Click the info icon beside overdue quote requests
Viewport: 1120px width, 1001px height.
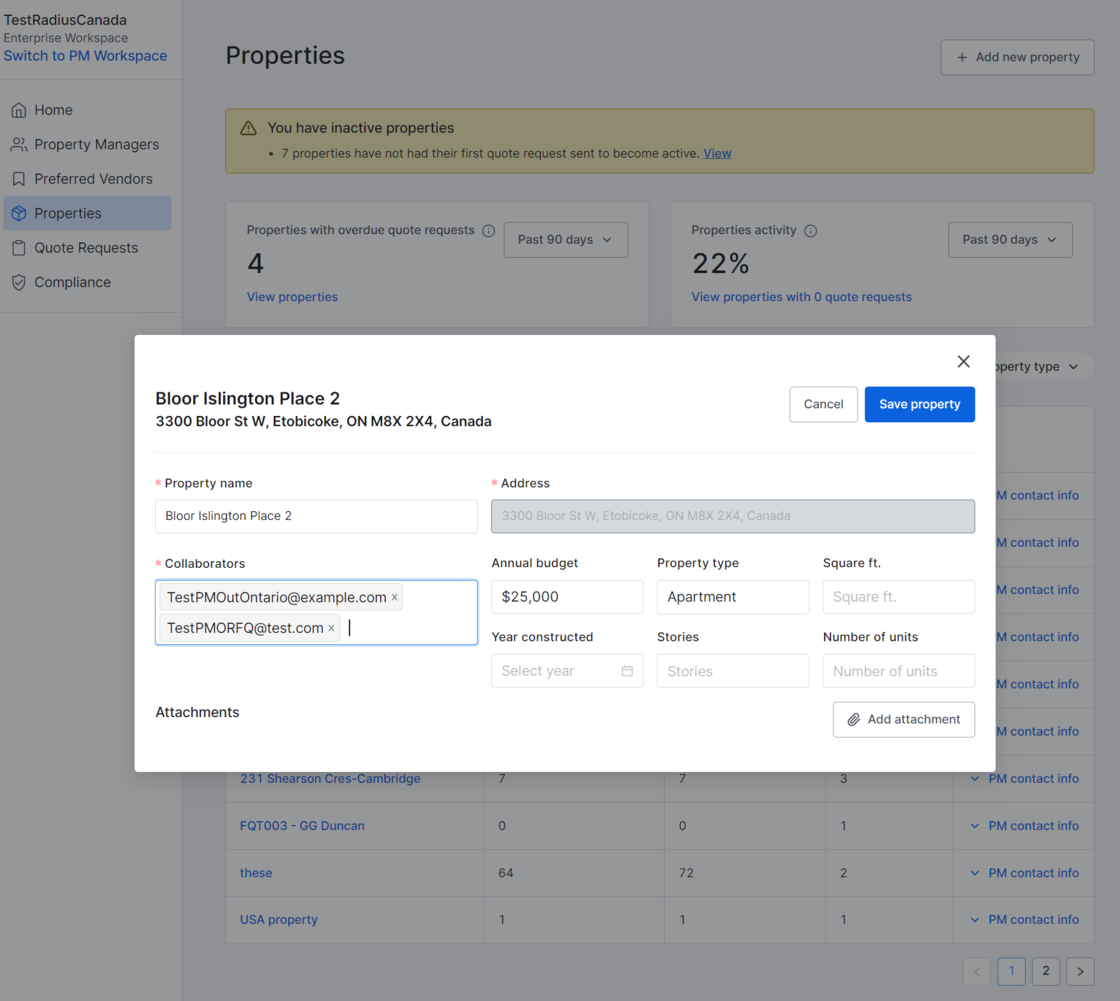[x=488, y=231]
